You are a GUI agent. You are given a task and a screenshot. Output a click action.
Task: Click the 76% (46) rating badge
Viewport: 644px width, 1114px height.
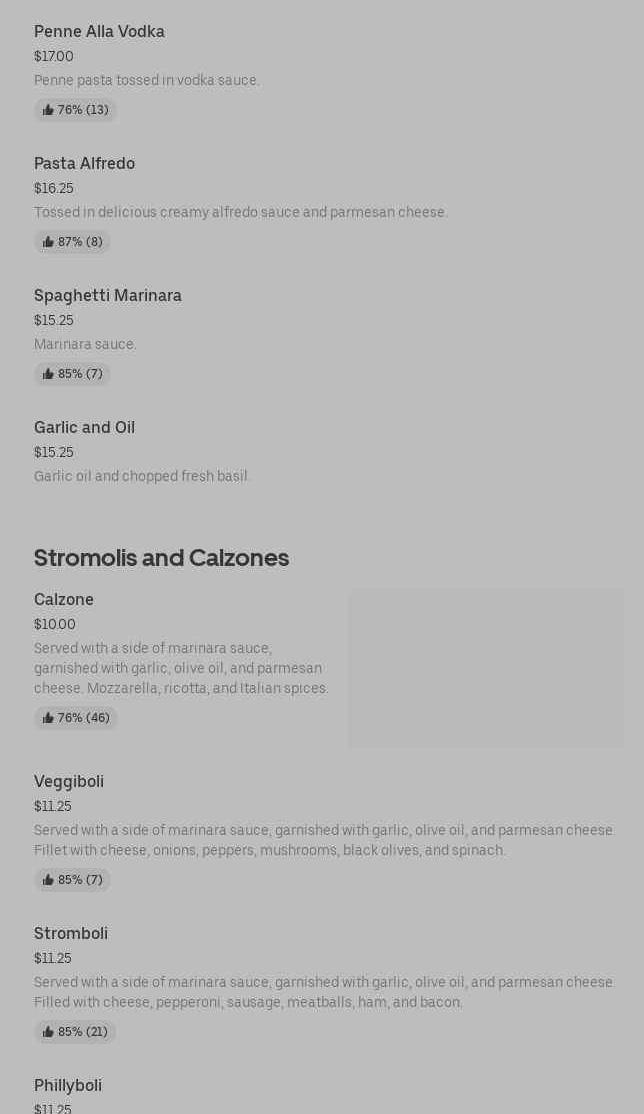coord(75,718)
